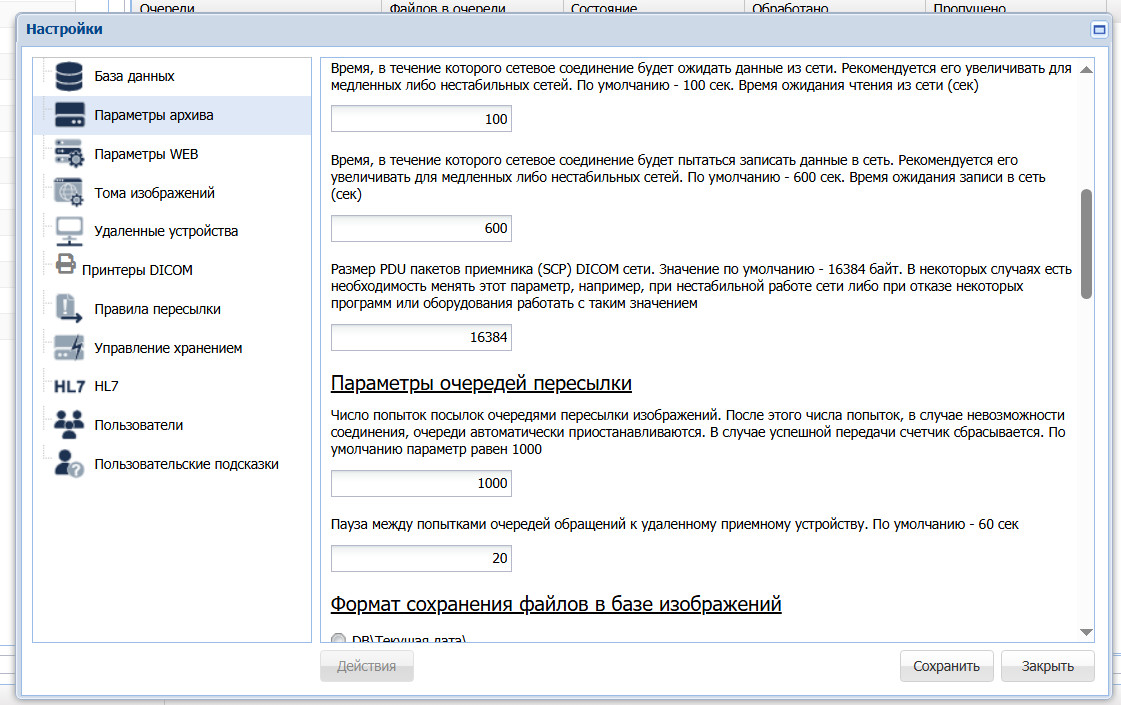This screenshot has height=705, width=1121.
Task: Open Управление хранением settings
Action: (168, 348)
